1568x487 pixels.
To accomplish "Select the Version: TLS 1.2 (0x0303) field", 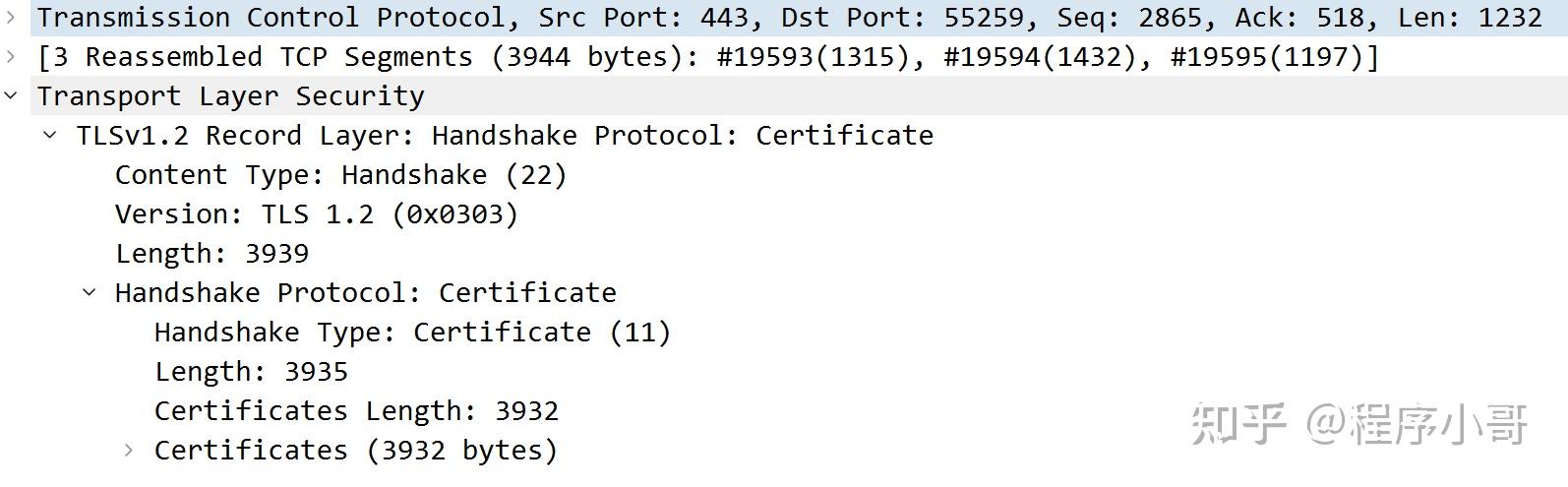I will 316,213.
